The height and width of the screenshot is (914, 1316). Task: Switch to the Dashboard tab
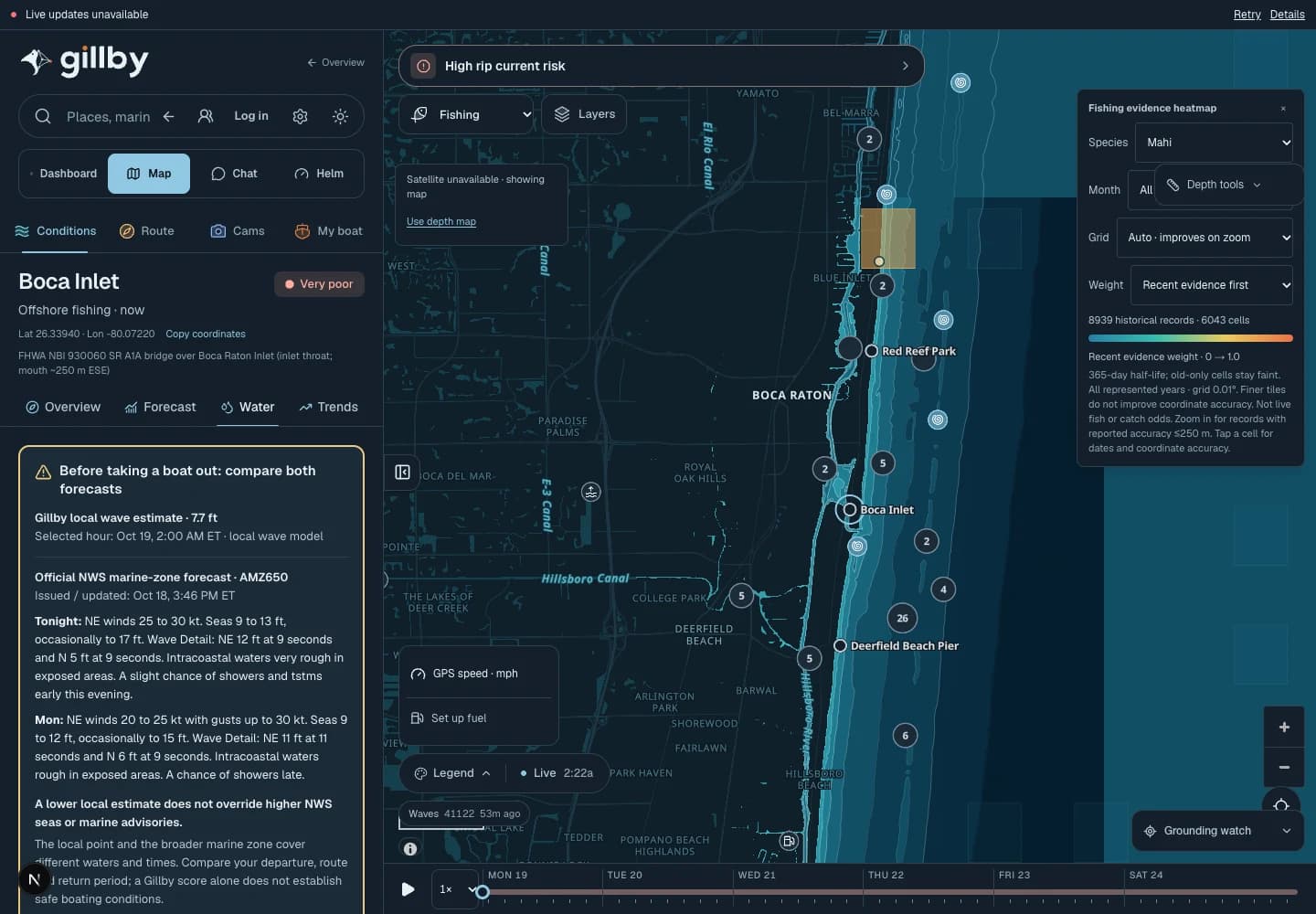tap(63, 174)
